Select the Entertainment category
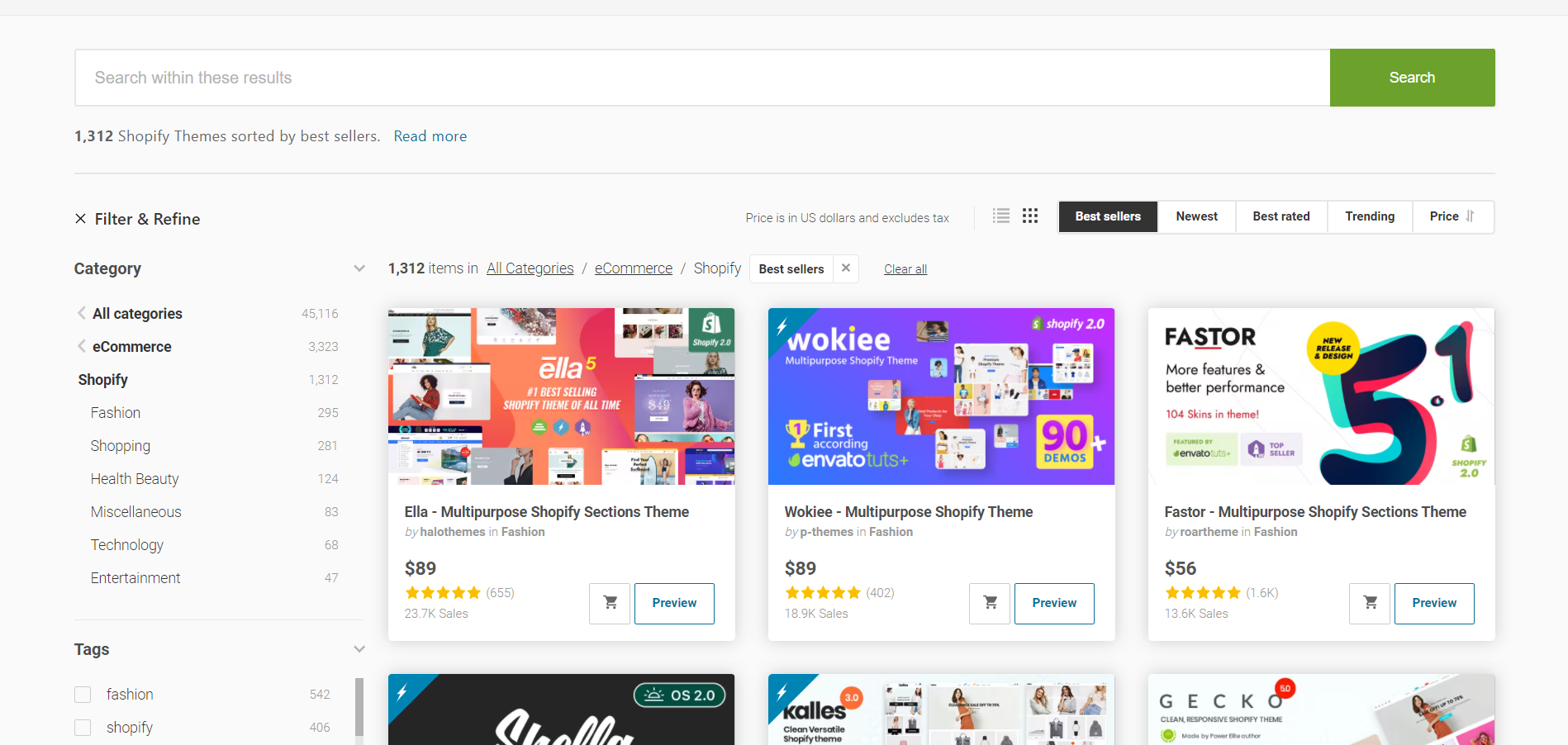 pyautogui.click(x=135, y=578)
